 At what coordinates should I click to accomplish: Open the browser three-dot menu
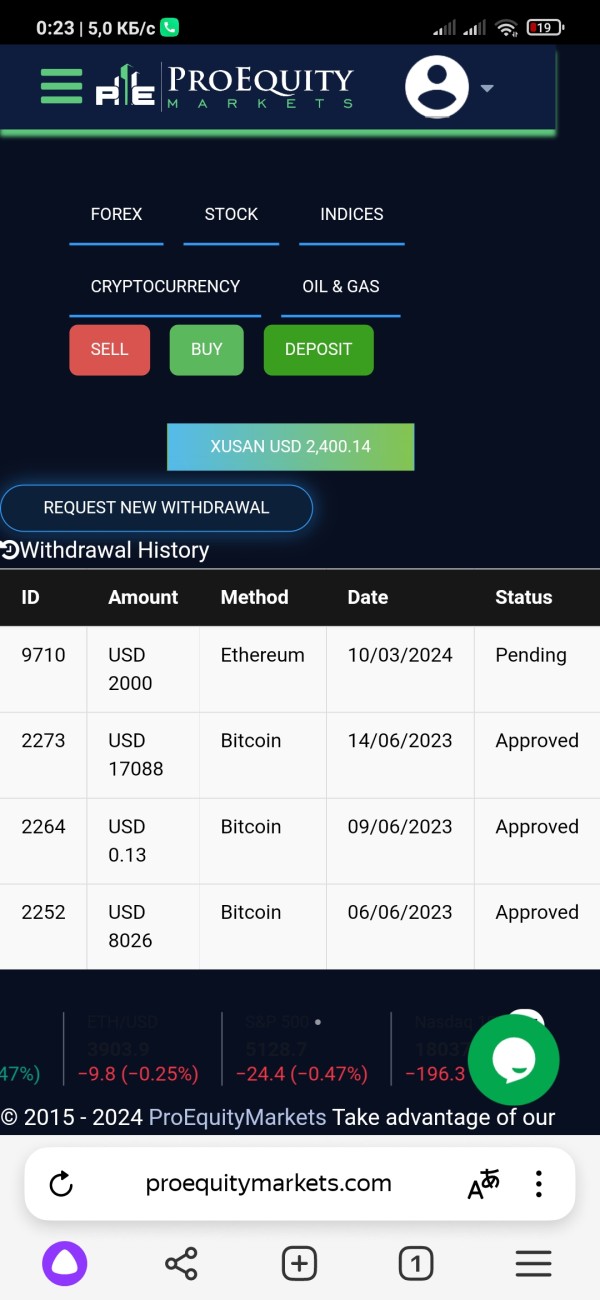tap(539, 1184)
